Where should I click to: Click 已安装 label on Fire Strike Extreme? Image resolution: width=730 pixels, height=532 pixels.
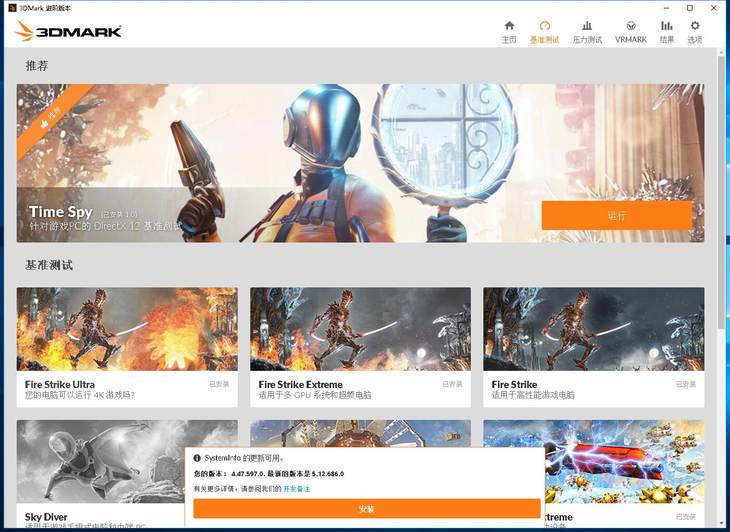[452, 384]
